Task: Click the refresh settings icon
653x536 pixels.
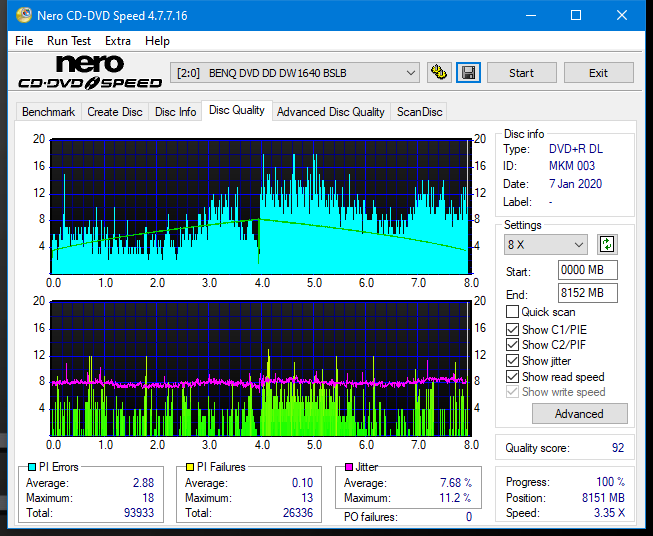Action: pyautogui.click(x=607, y=244)
